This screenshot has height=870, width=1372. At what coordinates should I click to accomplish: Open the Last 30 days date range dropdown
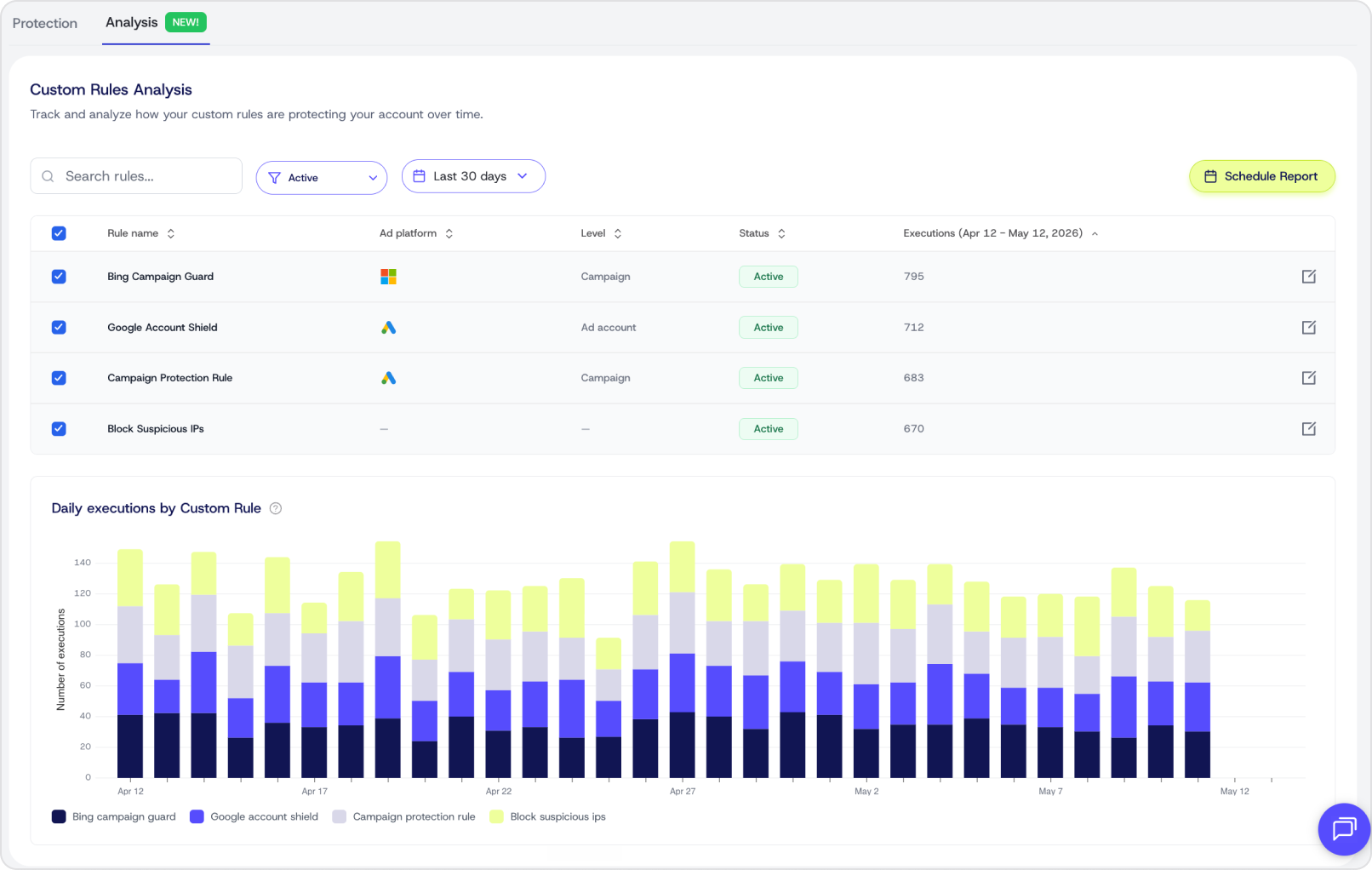473,176
